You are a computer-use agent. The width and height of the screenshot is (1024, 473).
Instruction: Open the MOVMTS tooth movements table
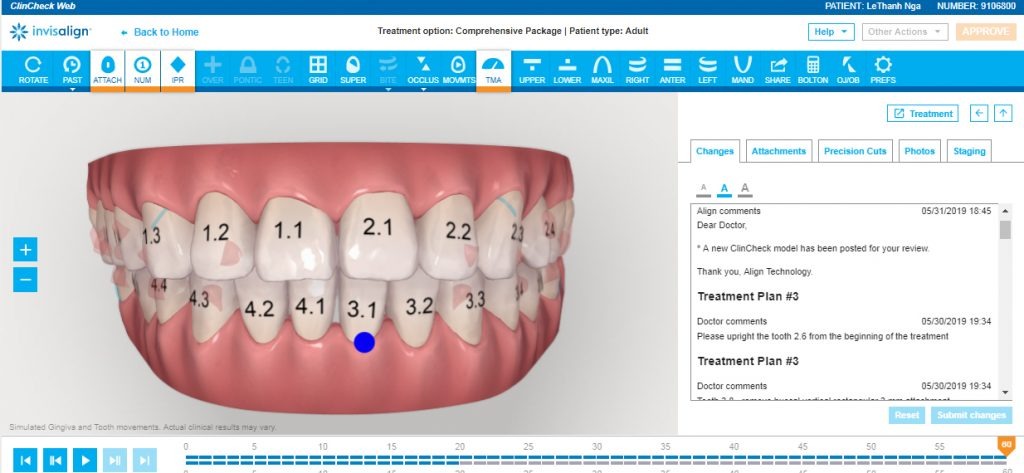[458, 70]
